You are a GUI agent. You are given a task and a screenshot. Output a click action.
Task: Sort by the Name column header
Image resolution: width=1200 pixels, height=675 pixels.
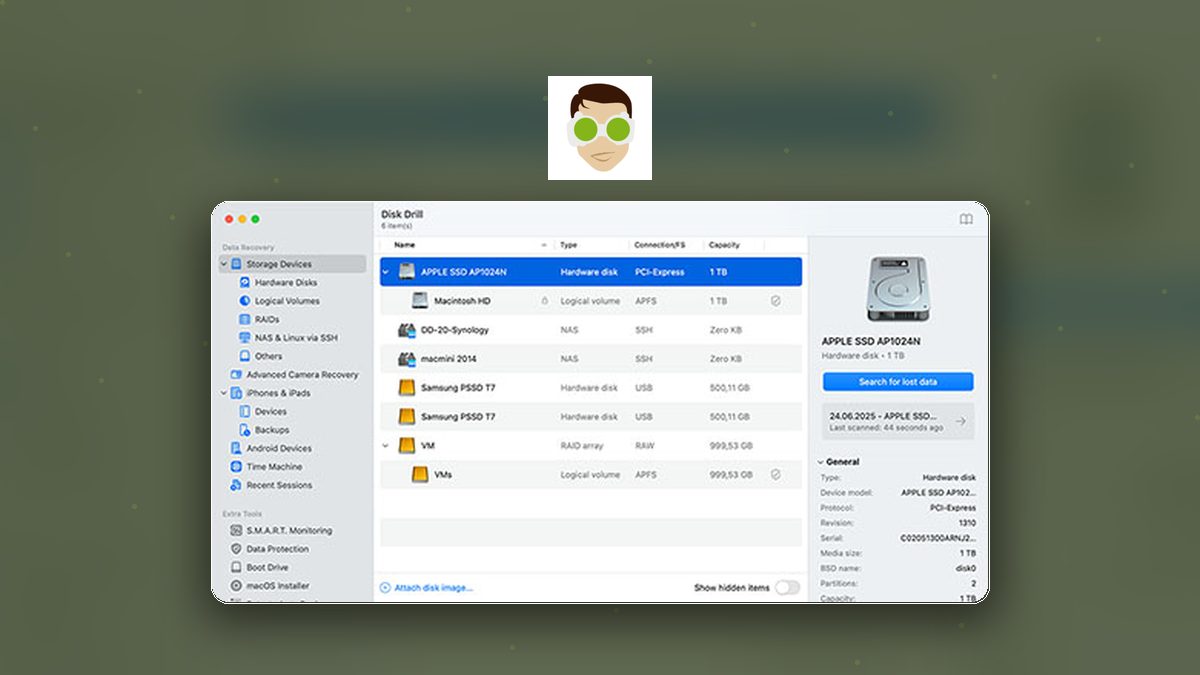[404, 245]
